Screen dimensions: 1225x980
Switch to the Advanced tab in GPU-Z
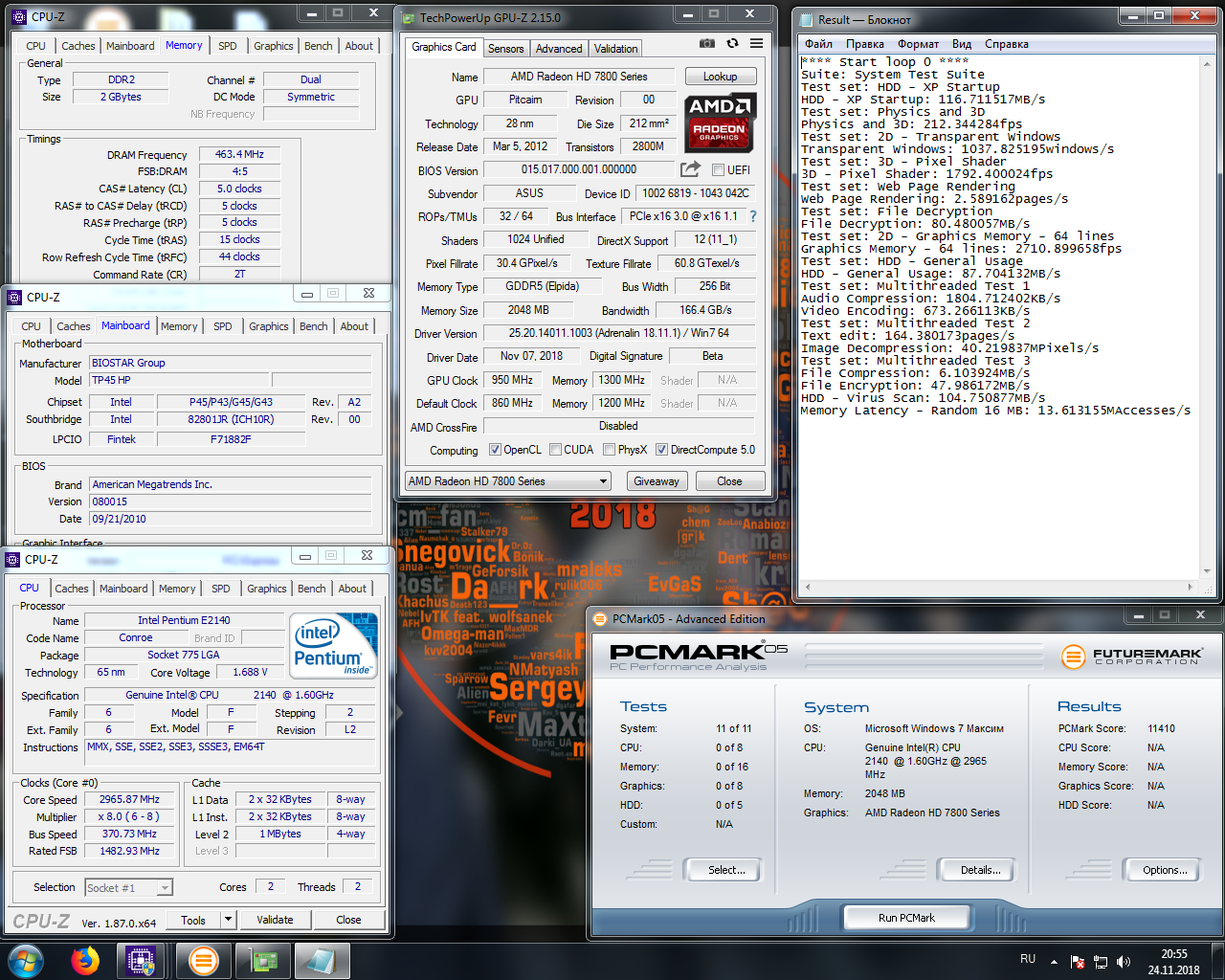(559, 49)
